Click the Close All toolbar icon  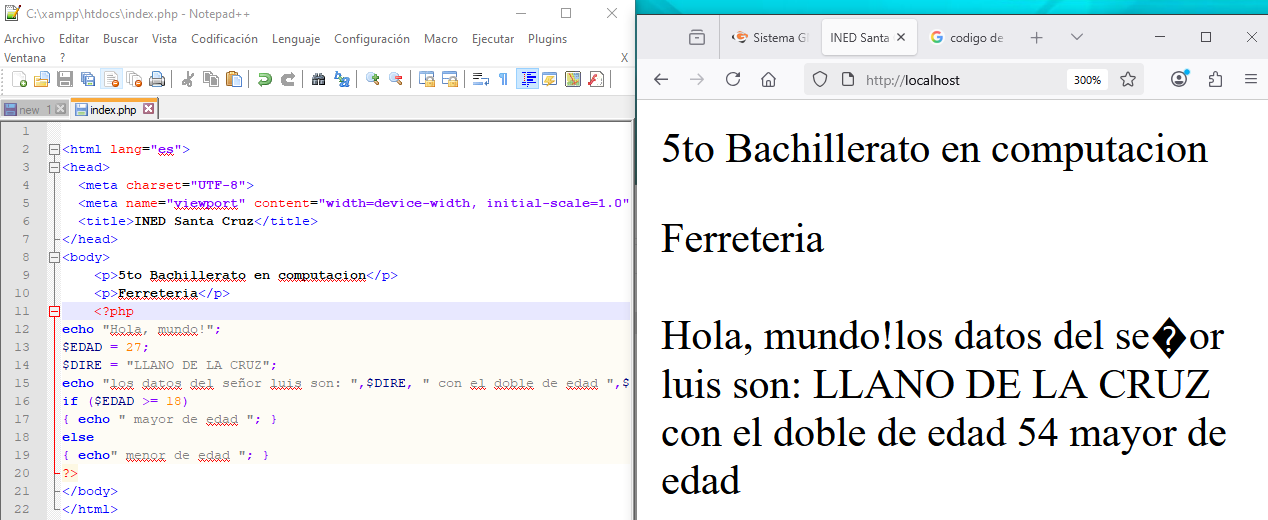tap(134, 79)
